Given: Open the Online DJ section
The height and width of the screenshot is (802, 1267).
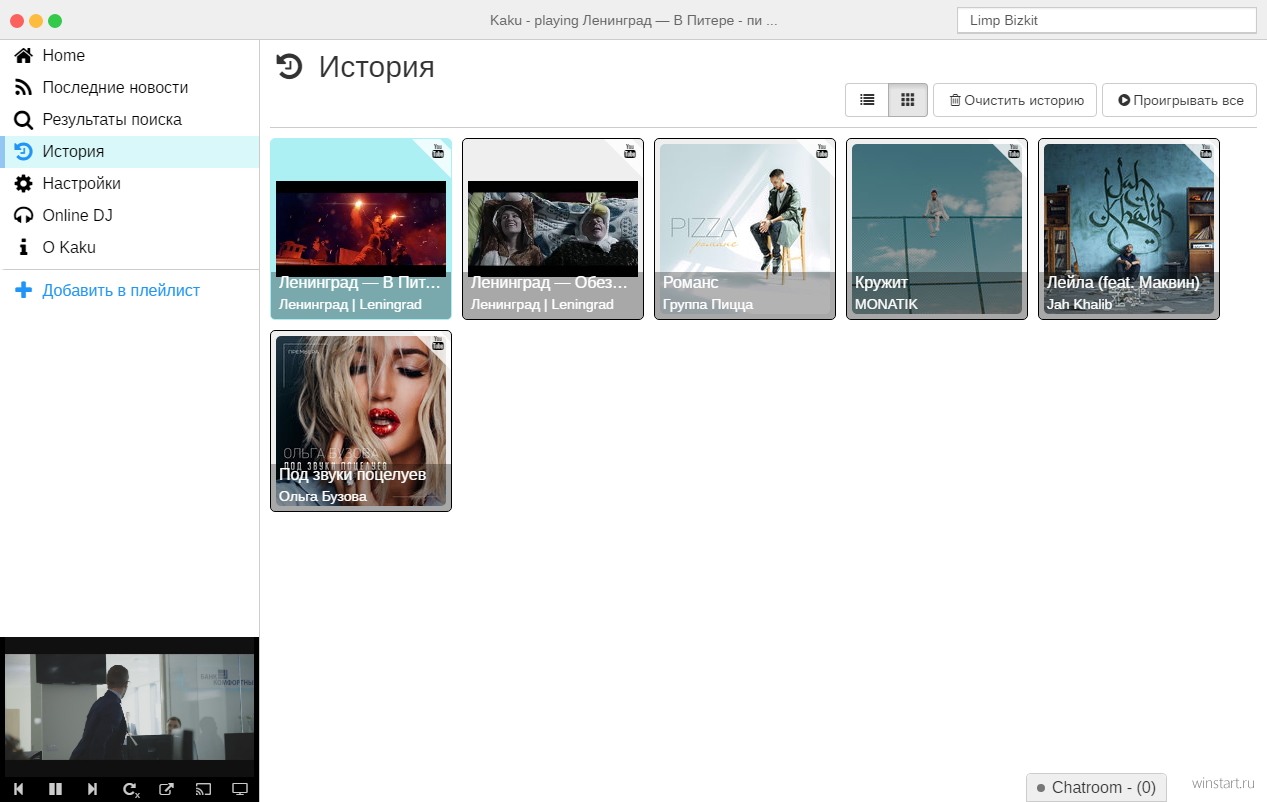Looking at the screenshot, I should [130, 216].
